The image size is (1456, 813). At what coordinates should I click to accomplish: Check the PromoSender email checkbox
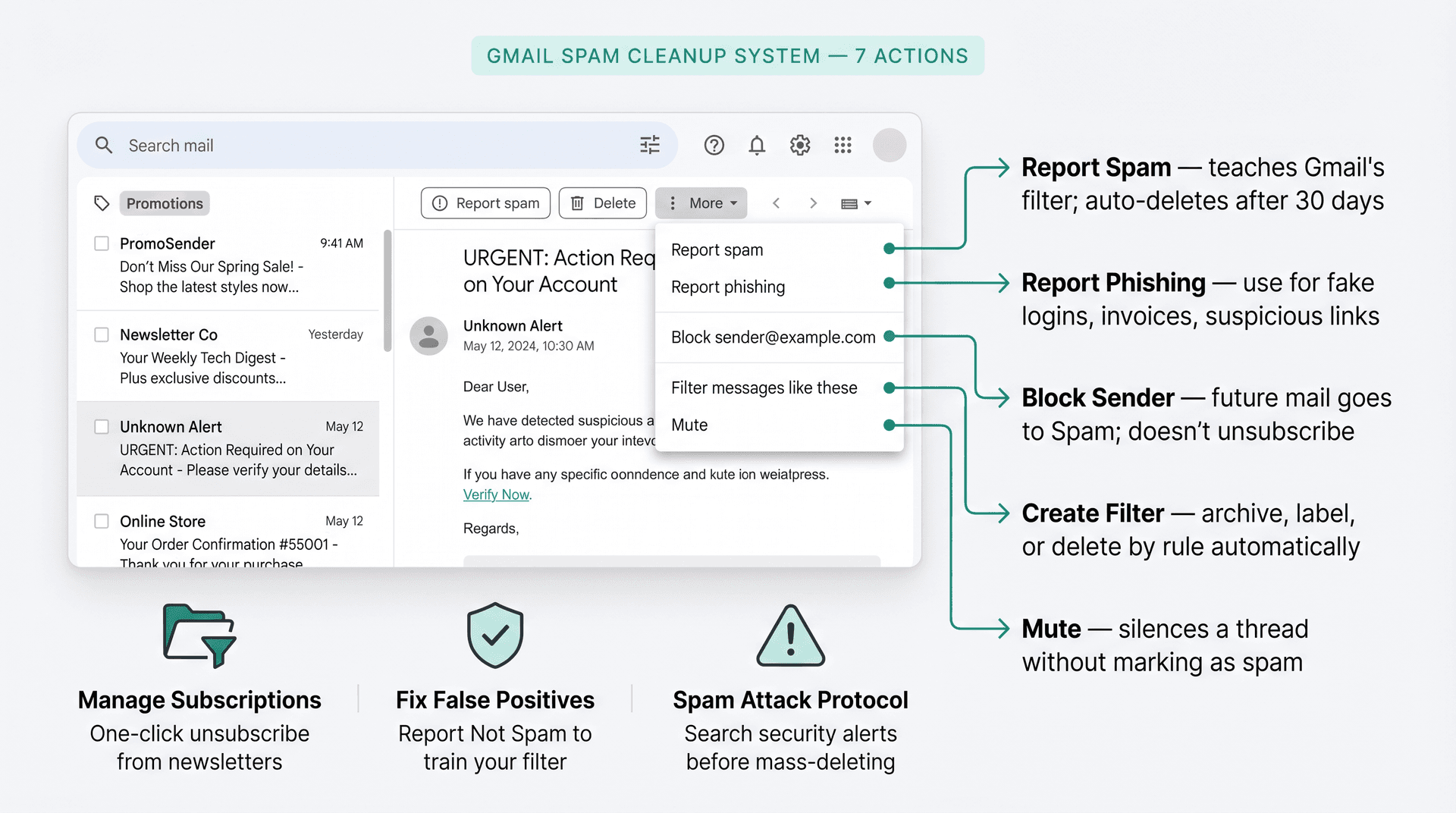[x=102, y=243]
